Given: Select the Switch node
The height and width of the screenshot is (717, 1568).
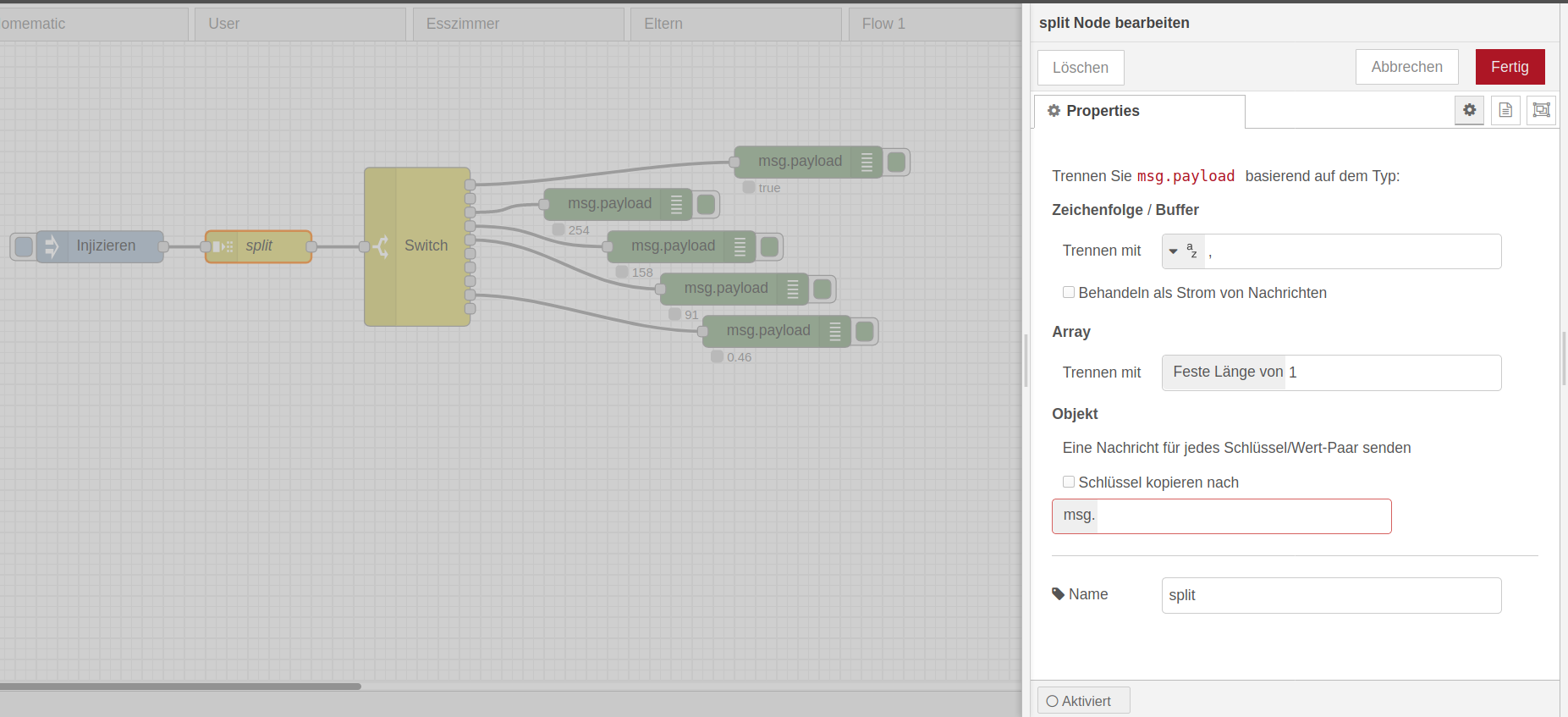Looking at the screenshot, I should (x=417, y=246).
